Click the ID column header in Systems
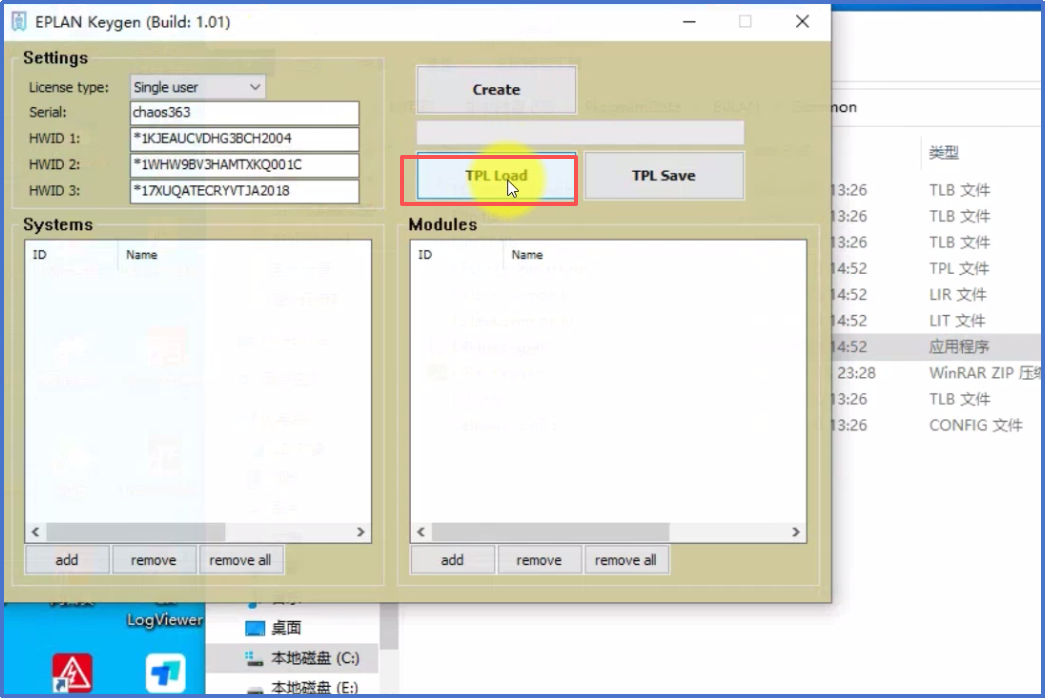Screen dimensions: 1046x700 pos(72,255)
